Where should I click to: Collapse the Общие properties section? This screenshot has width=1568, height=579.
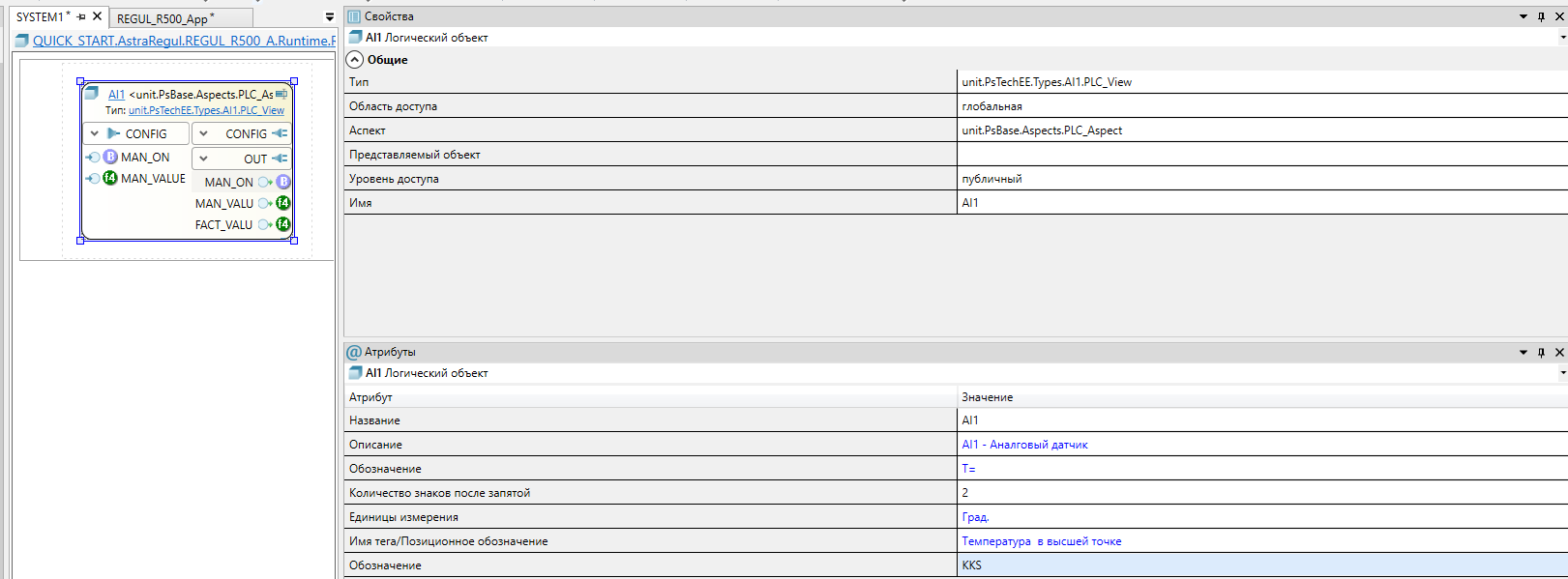(x=355, y=60)
